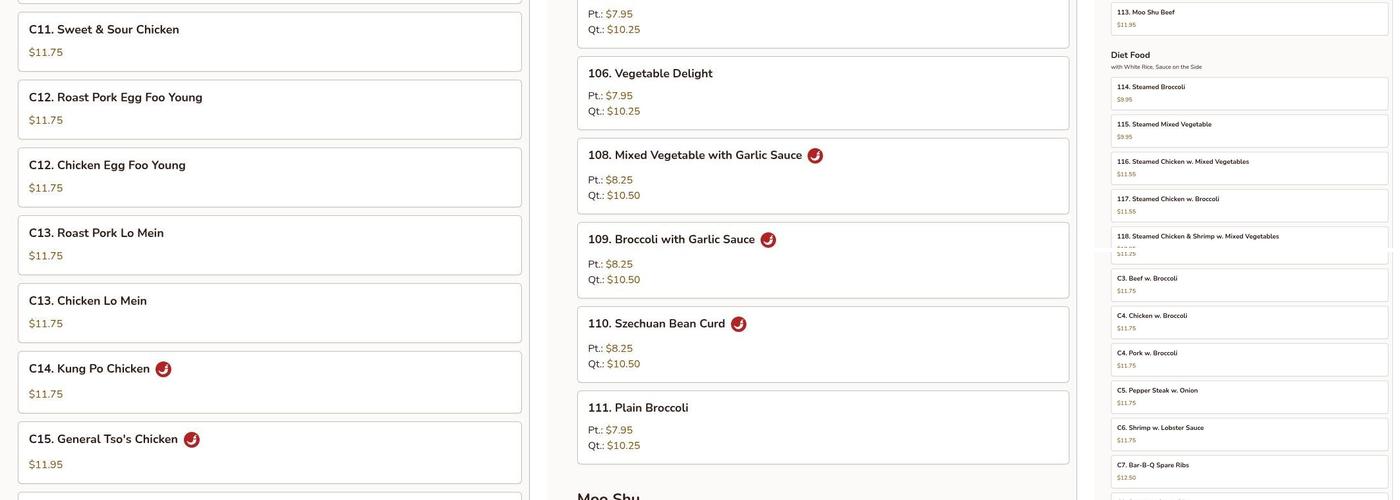Click the spicy icon next to General Tso's Chicken
Screen dimensions: 1400x500
point(192,440)
